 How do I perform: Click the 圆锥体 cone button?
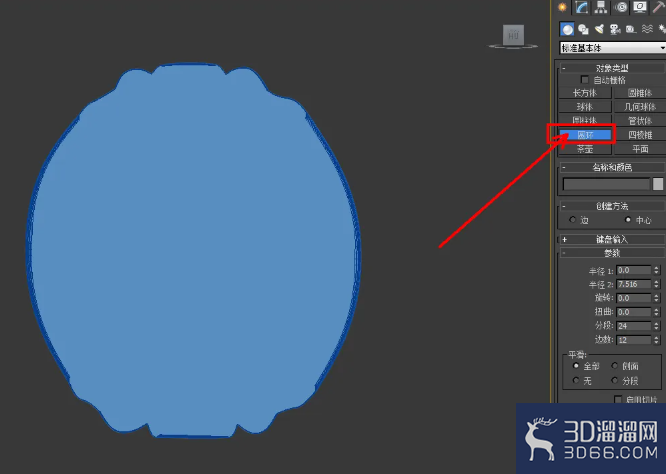tap(640, 93)
